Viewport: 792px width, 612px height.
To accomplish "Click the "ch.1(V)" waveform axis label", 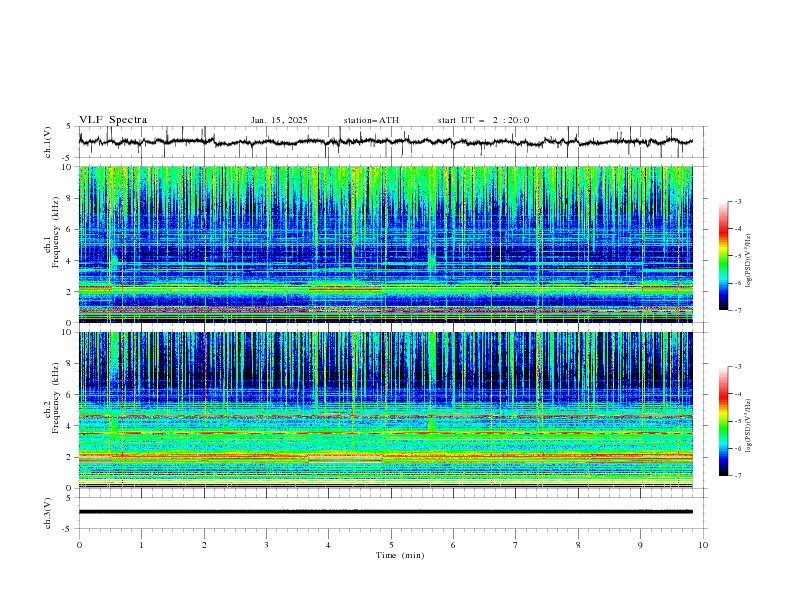I will point(48,142).
